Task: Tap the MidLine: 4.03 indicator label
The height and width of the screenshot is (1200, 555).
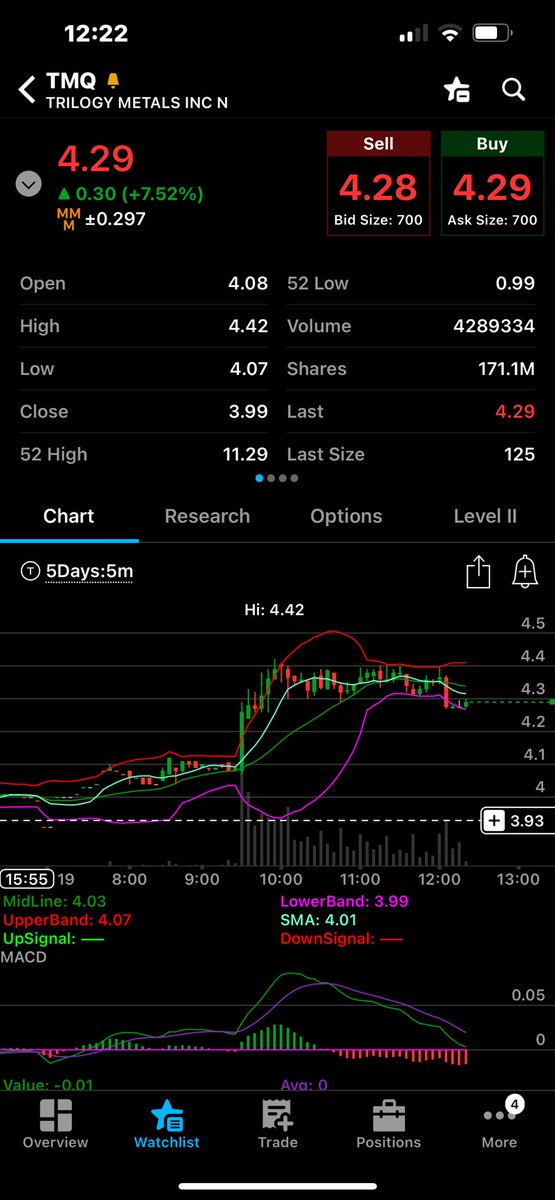Action: tap(52, 901)
